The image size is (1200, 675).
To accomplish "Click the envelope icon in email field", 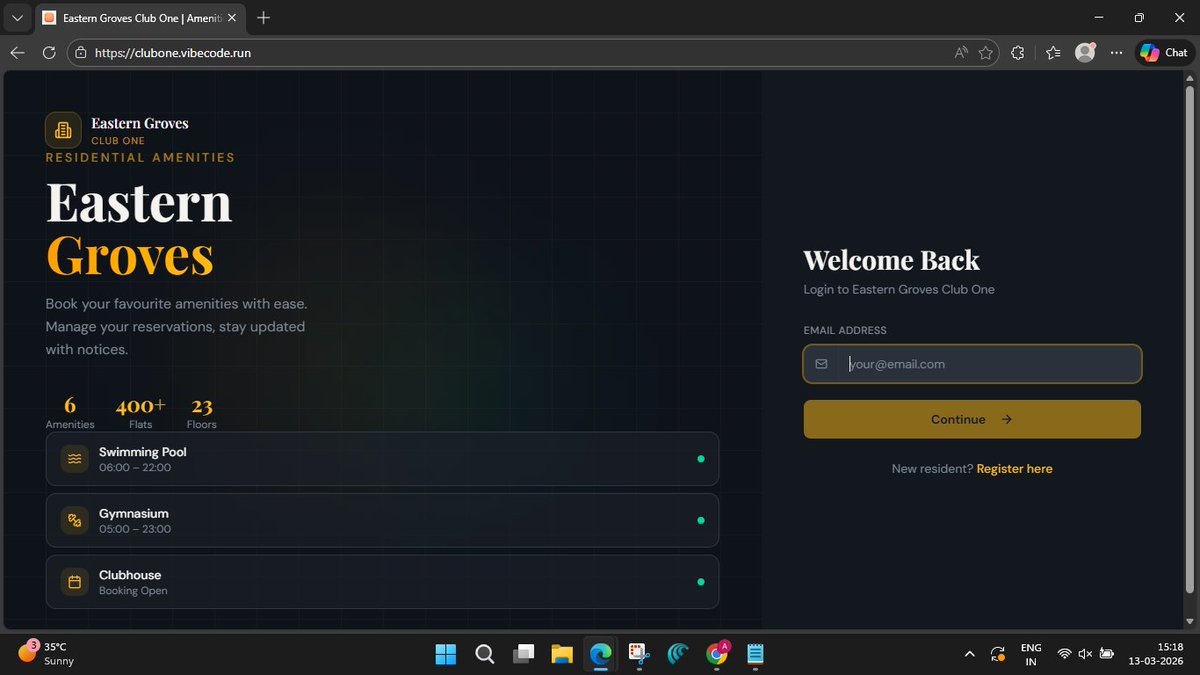I will click(821, 364).
